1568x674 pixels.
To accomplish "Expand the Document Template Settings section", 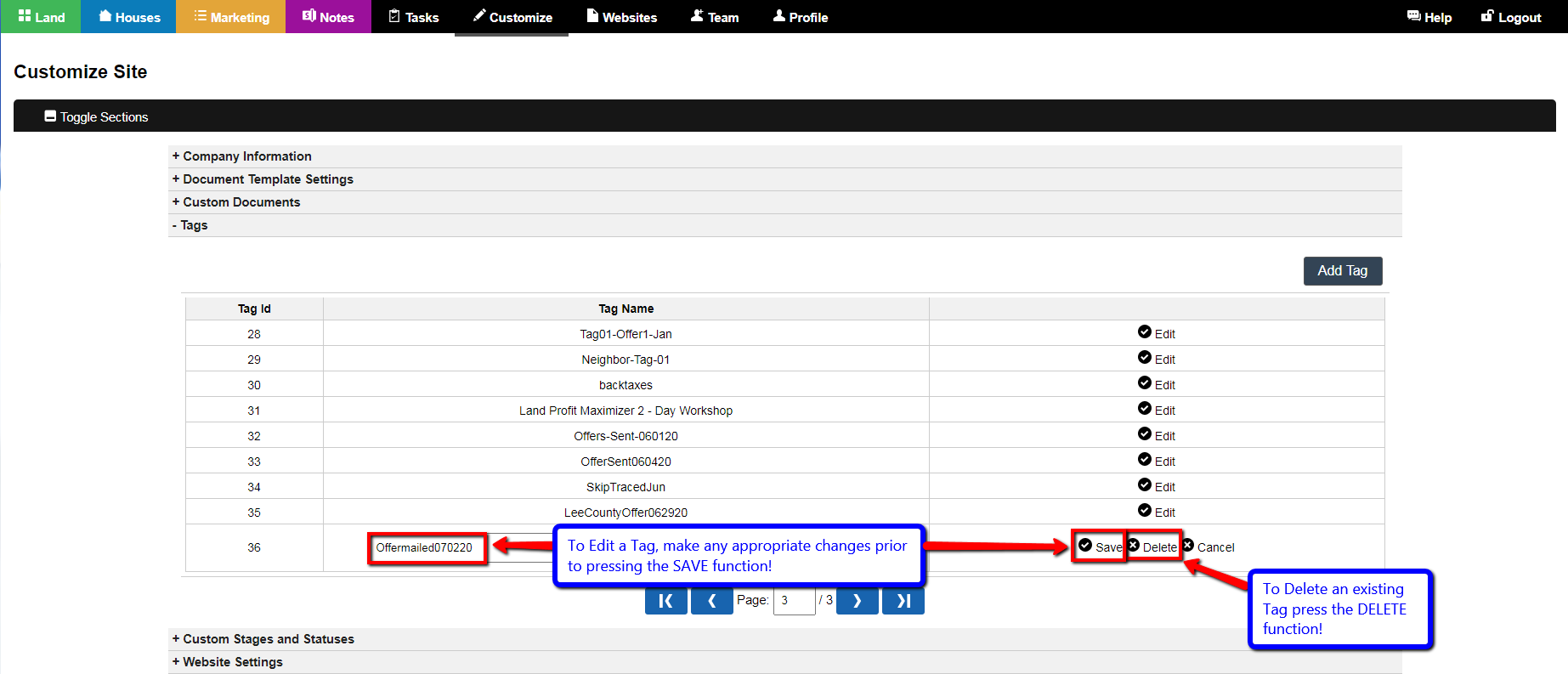I will point(784,179).
